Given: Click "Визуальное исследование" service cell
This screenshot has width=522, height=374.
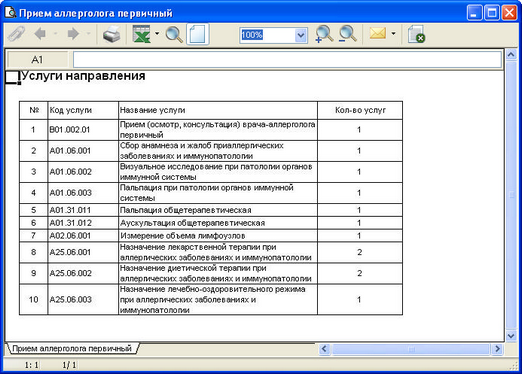Looking at the screenshot, I should (218, 172).
